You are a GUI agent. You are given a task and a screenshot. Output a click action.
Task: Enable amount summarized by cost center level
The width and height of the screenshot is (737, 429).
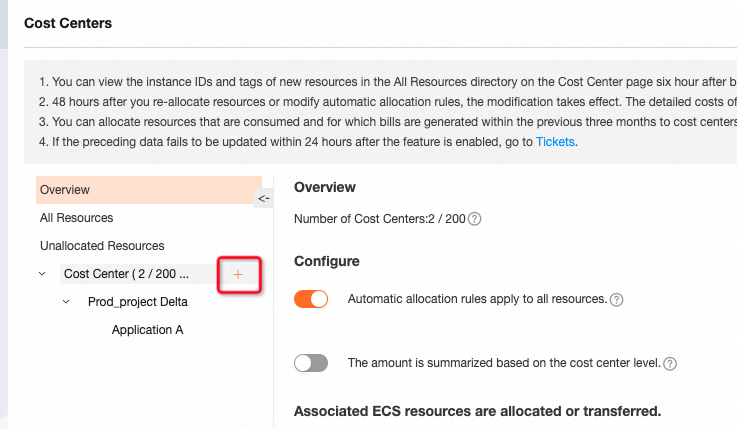[311, 363]
